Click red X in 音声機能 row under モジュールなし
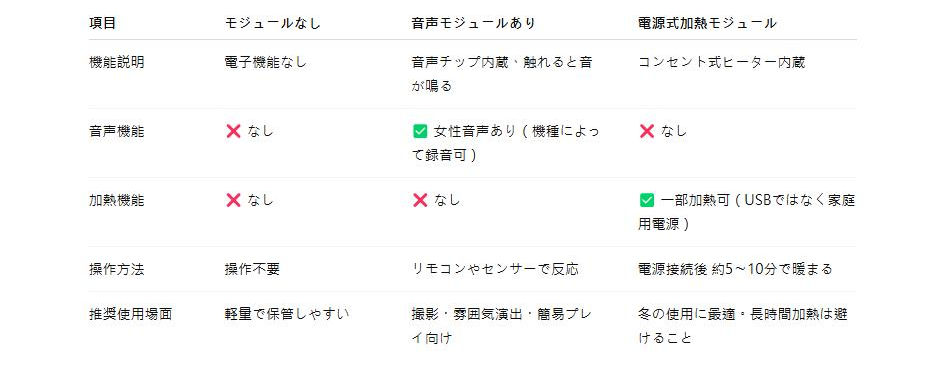Screen dimensions: 948x378 [233, 131]
